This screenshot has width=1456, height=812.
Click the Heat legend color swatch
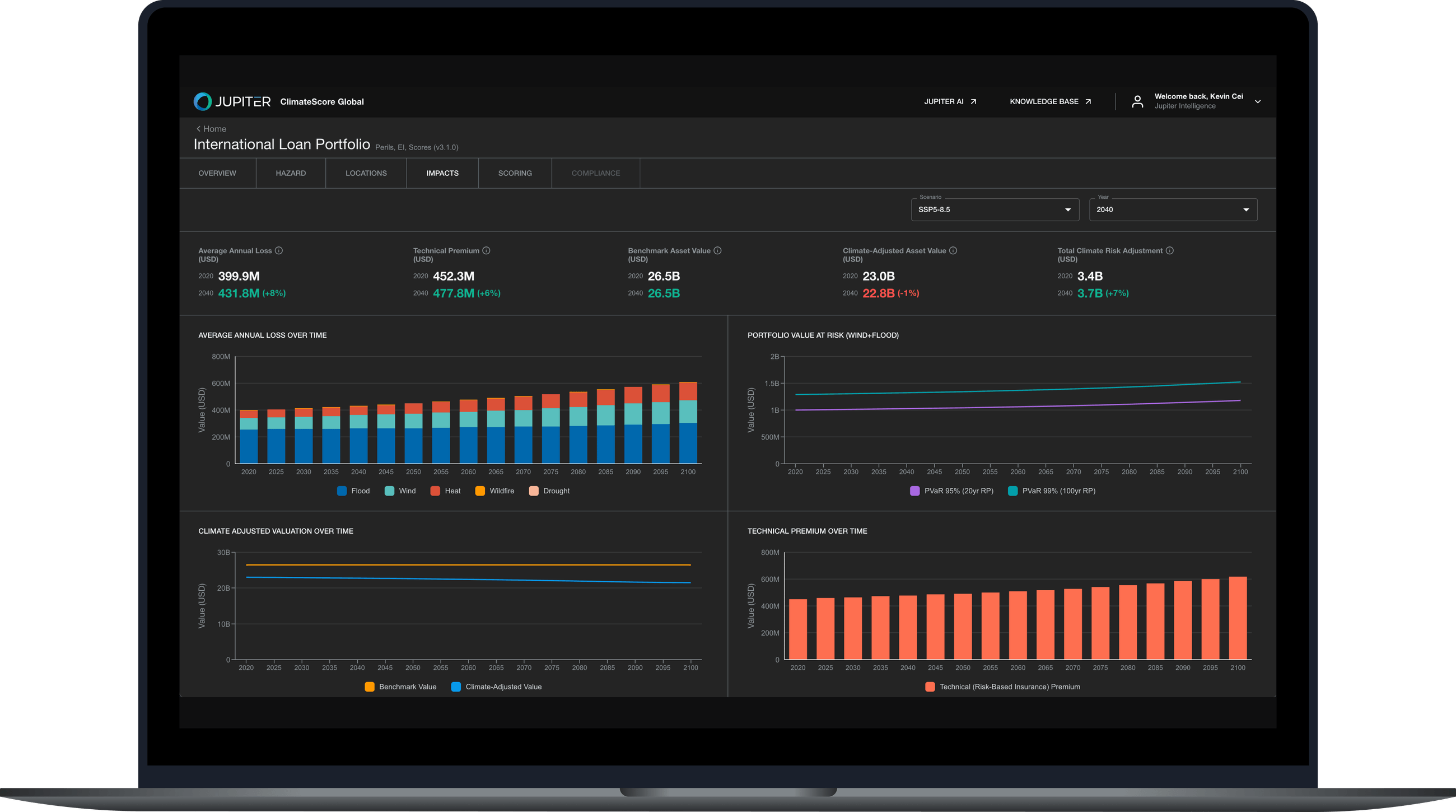(x=435, y=491)
